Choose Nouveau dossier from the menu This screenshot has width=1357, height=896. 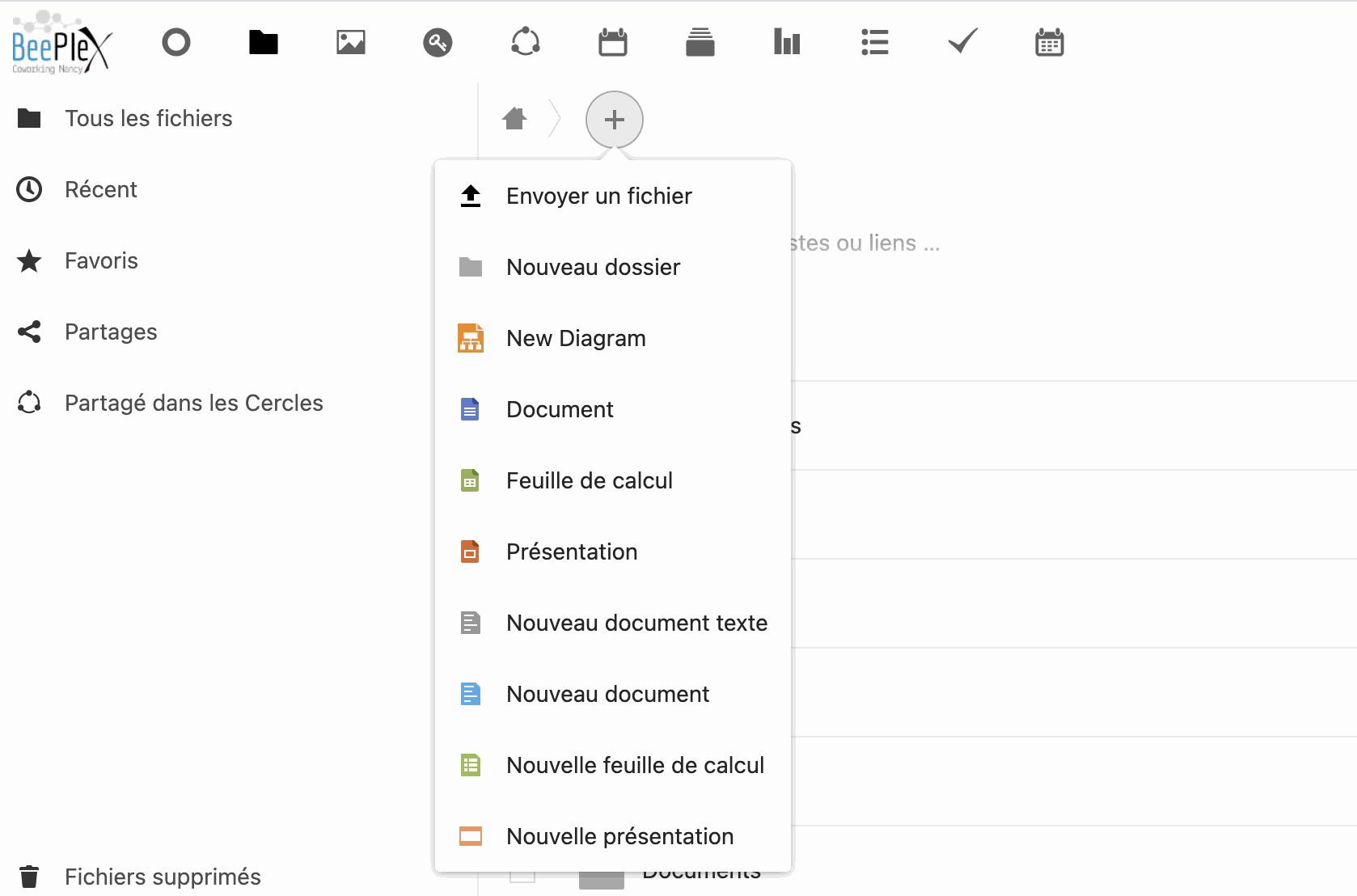tap(593, 267)
